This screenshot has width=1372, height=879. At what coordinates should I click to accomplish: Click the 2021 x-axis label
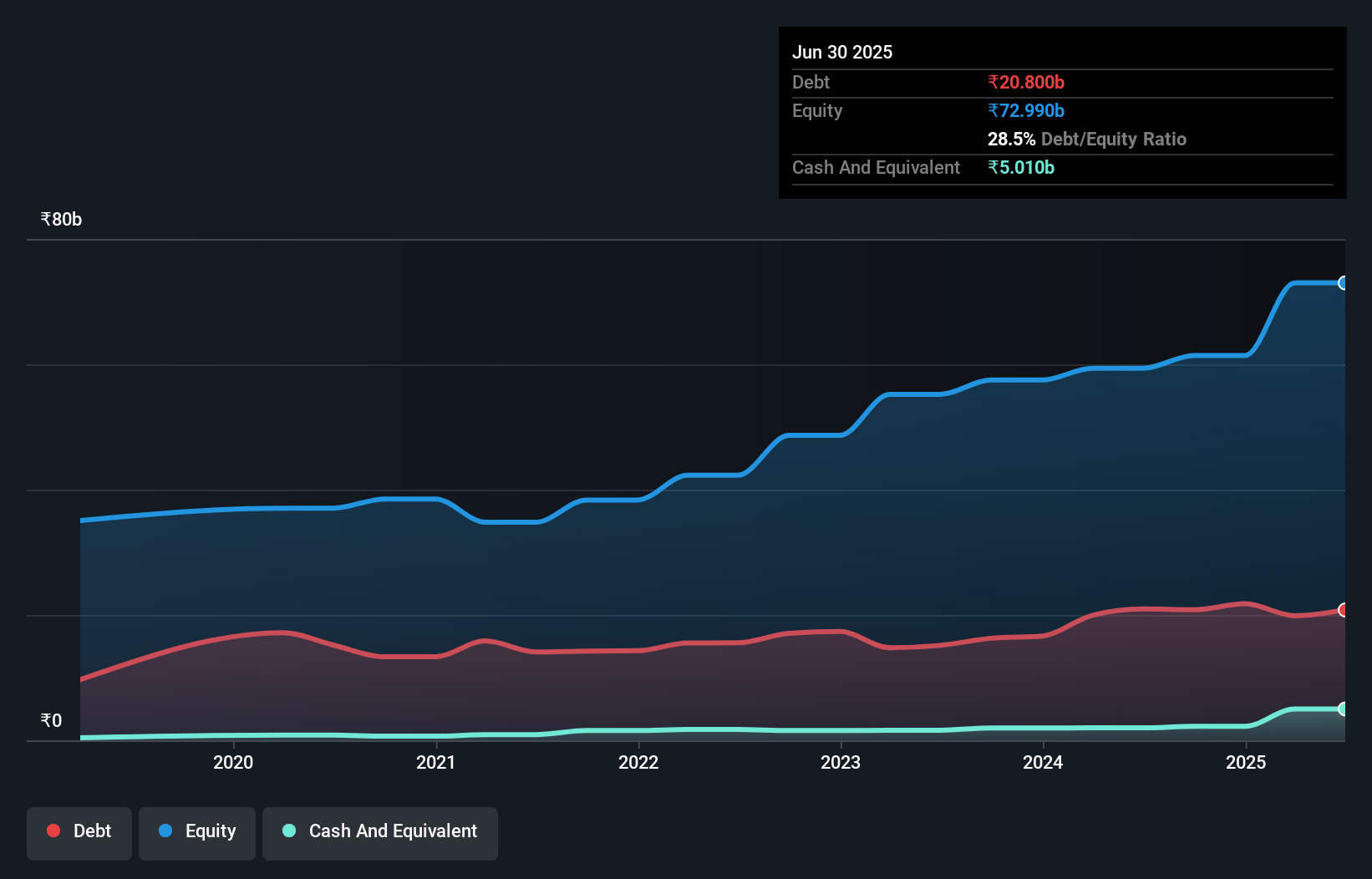coord(436,762)
